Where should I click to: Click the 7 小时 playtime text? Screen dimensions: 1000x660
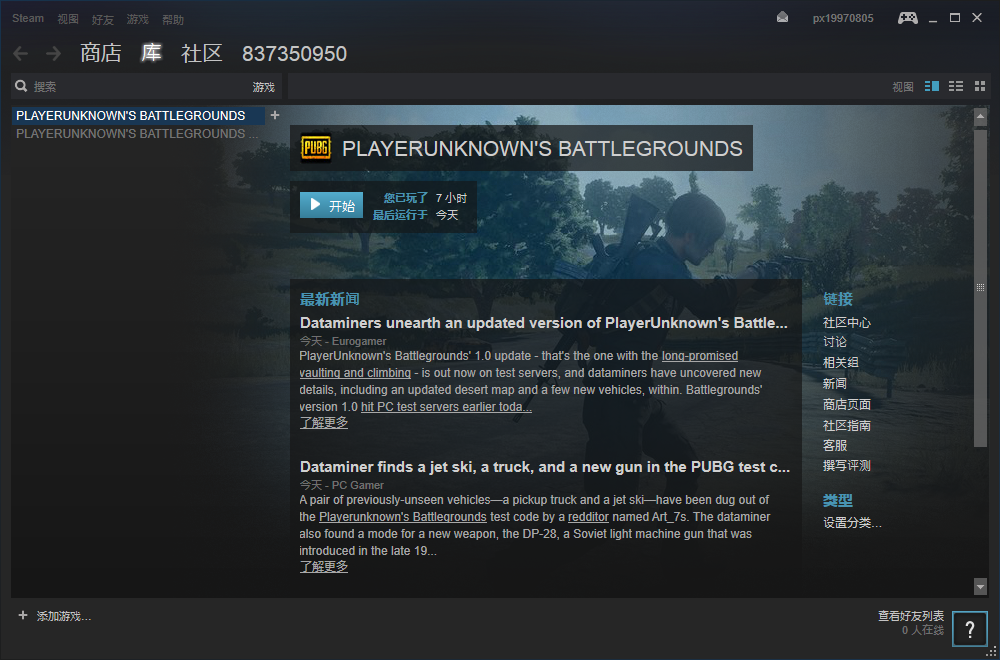(451, 198)
